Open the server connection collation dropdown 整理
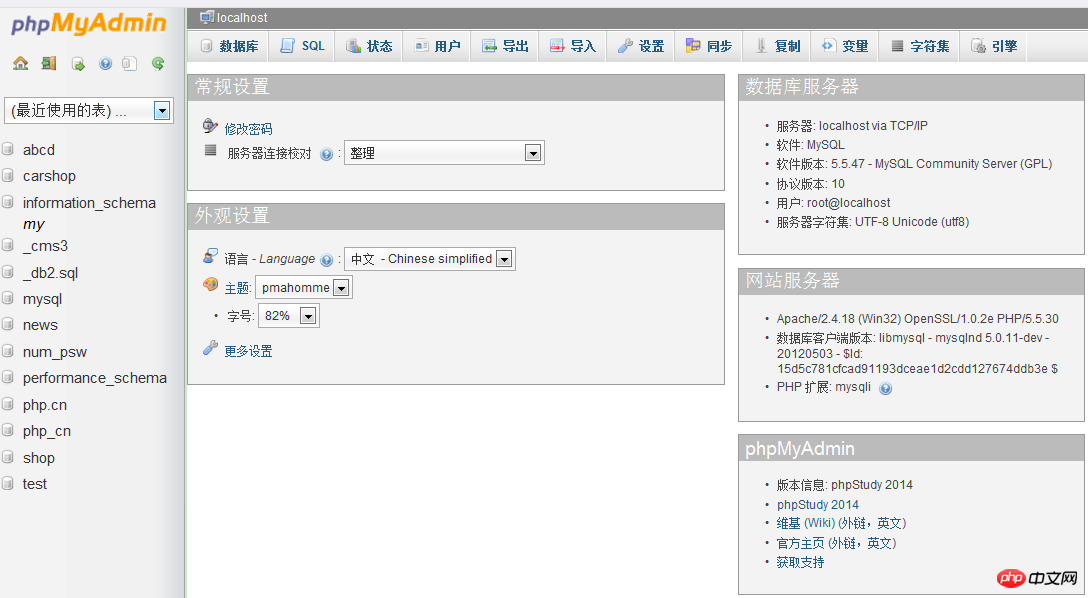This screenshot has width=1088, height=598. (444, 153)
